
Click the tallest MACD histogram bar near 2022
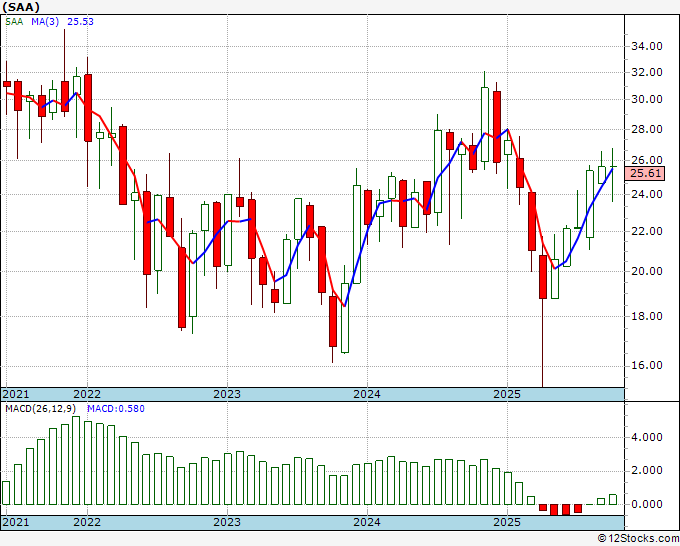click(x=76, y=461)
